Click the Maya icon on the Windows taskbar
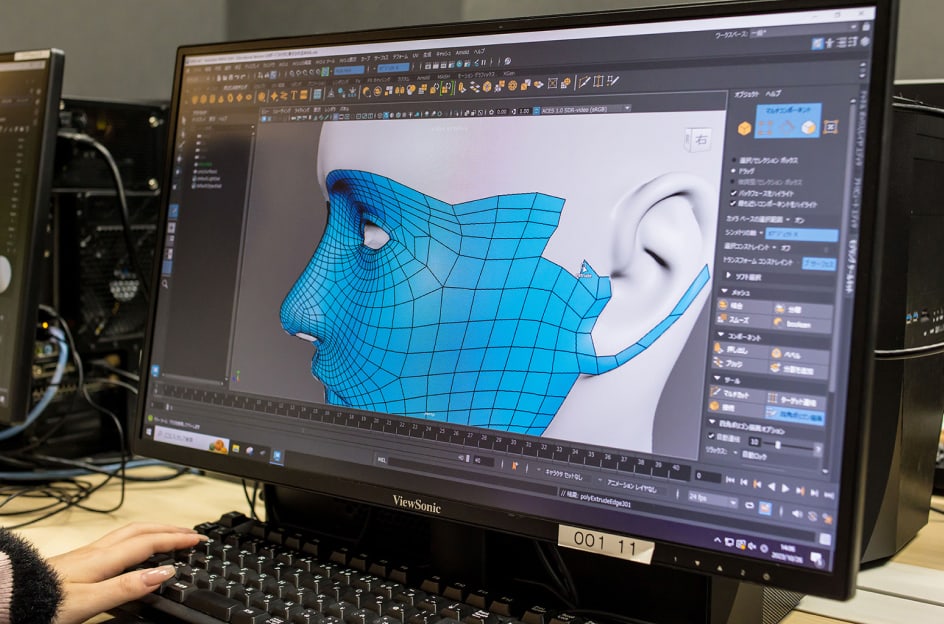 click(x=278, y=457)
